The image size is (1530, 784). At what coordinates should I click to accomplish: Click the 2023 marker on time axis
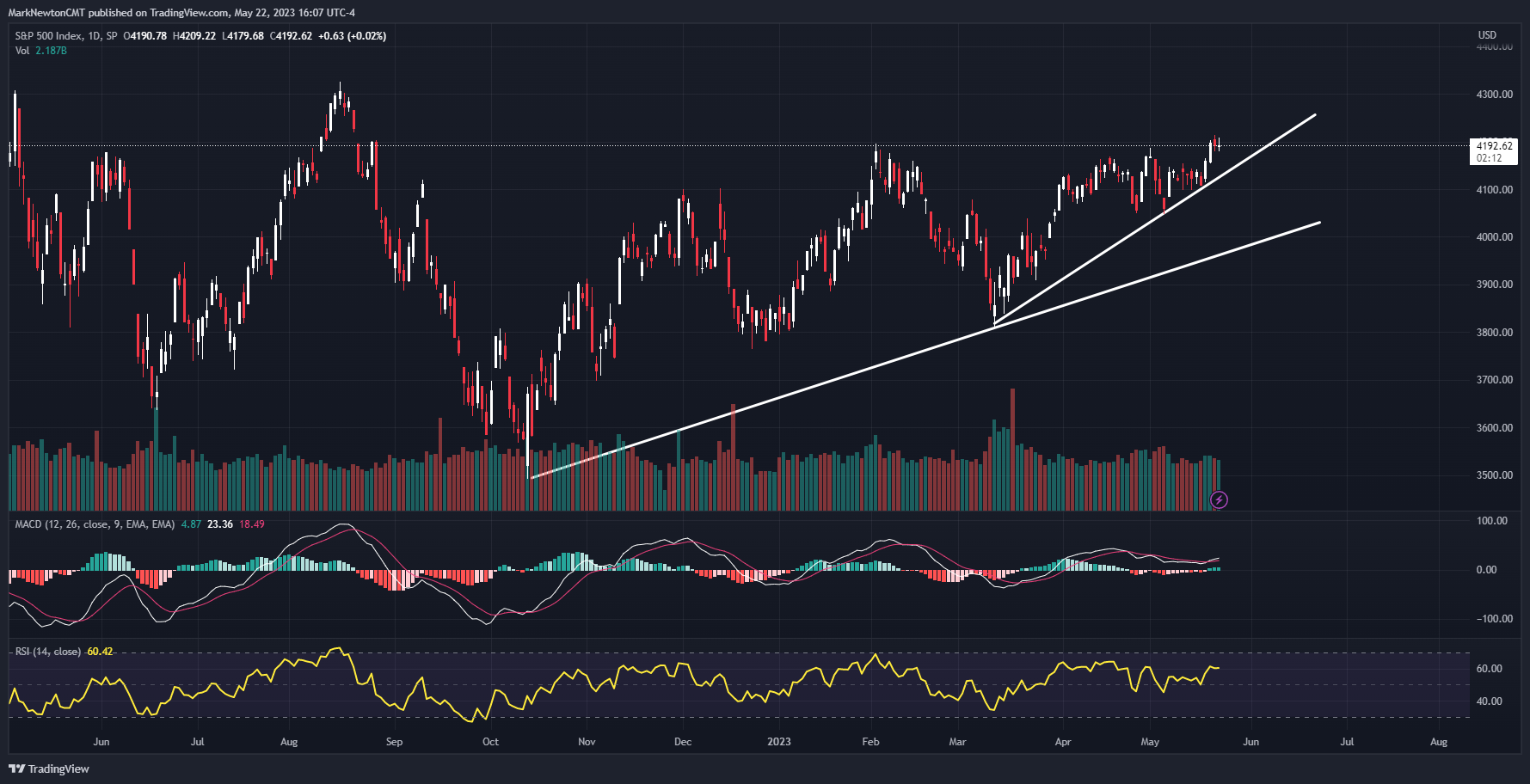778,742
